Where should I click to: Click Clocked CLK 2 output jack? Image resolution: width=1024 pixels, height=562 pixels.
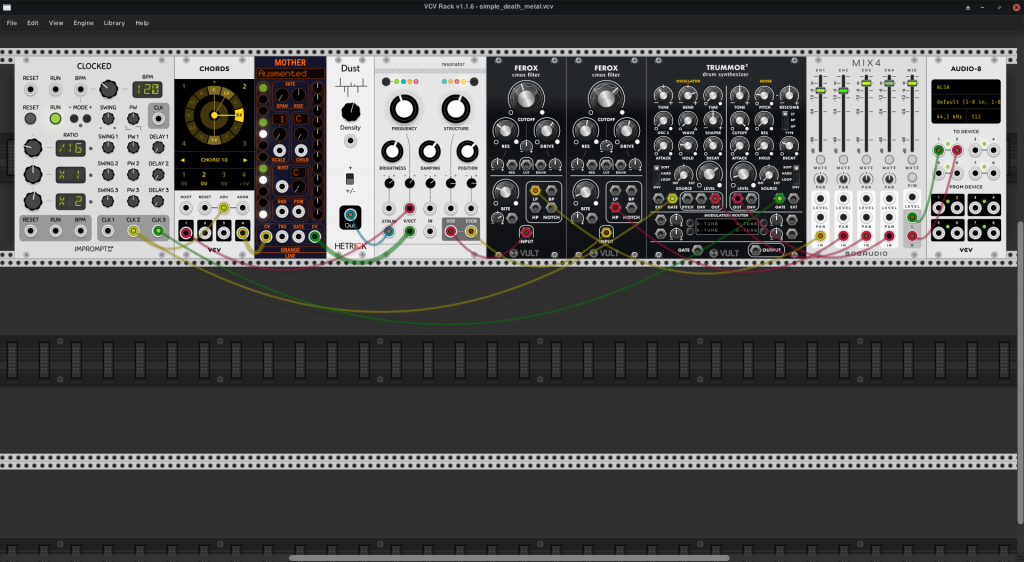pyautogui.click(x=133, y=230)
